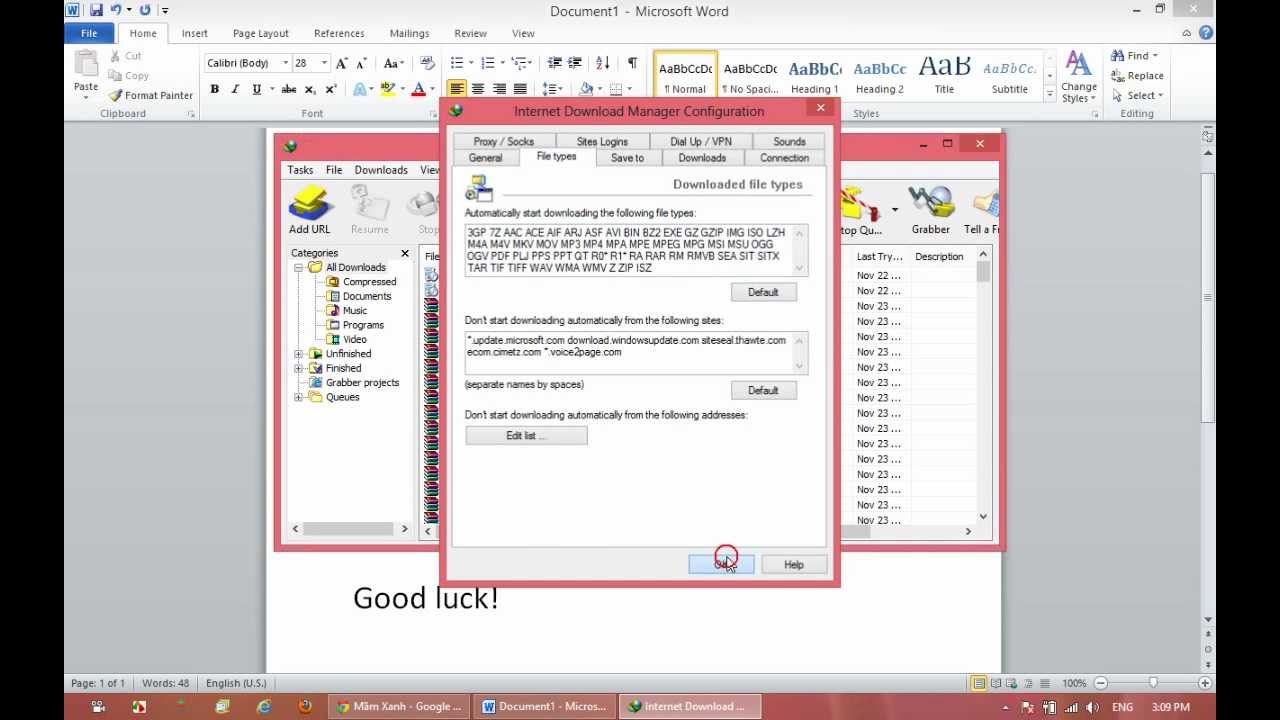The image size is (1280, 720).
Task: Click Google Chrome taskbar button Mầm Xanh
Action: pos(400,706)
